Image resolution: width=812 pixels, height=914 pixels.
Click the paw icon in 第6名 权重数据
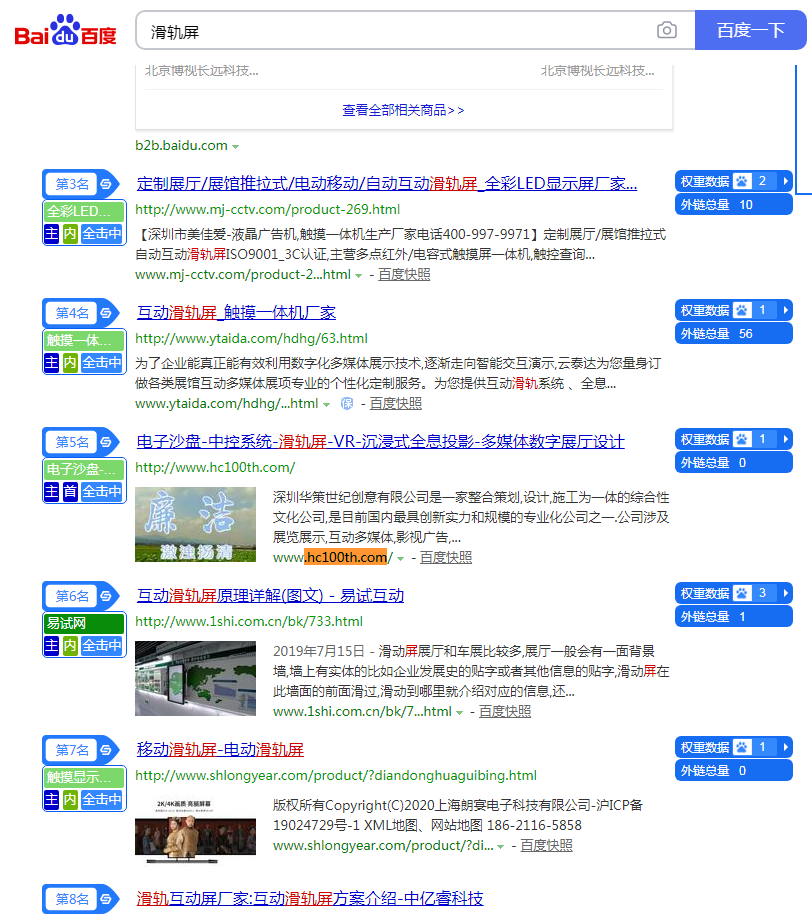coord(741,593)
